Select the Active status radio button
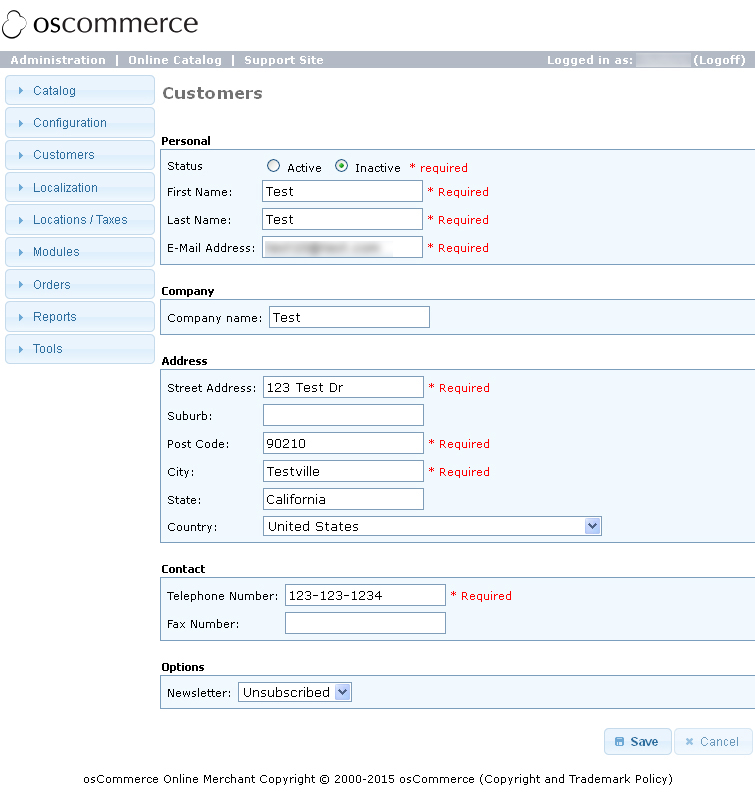755x795 pixels. click(274, 167)
